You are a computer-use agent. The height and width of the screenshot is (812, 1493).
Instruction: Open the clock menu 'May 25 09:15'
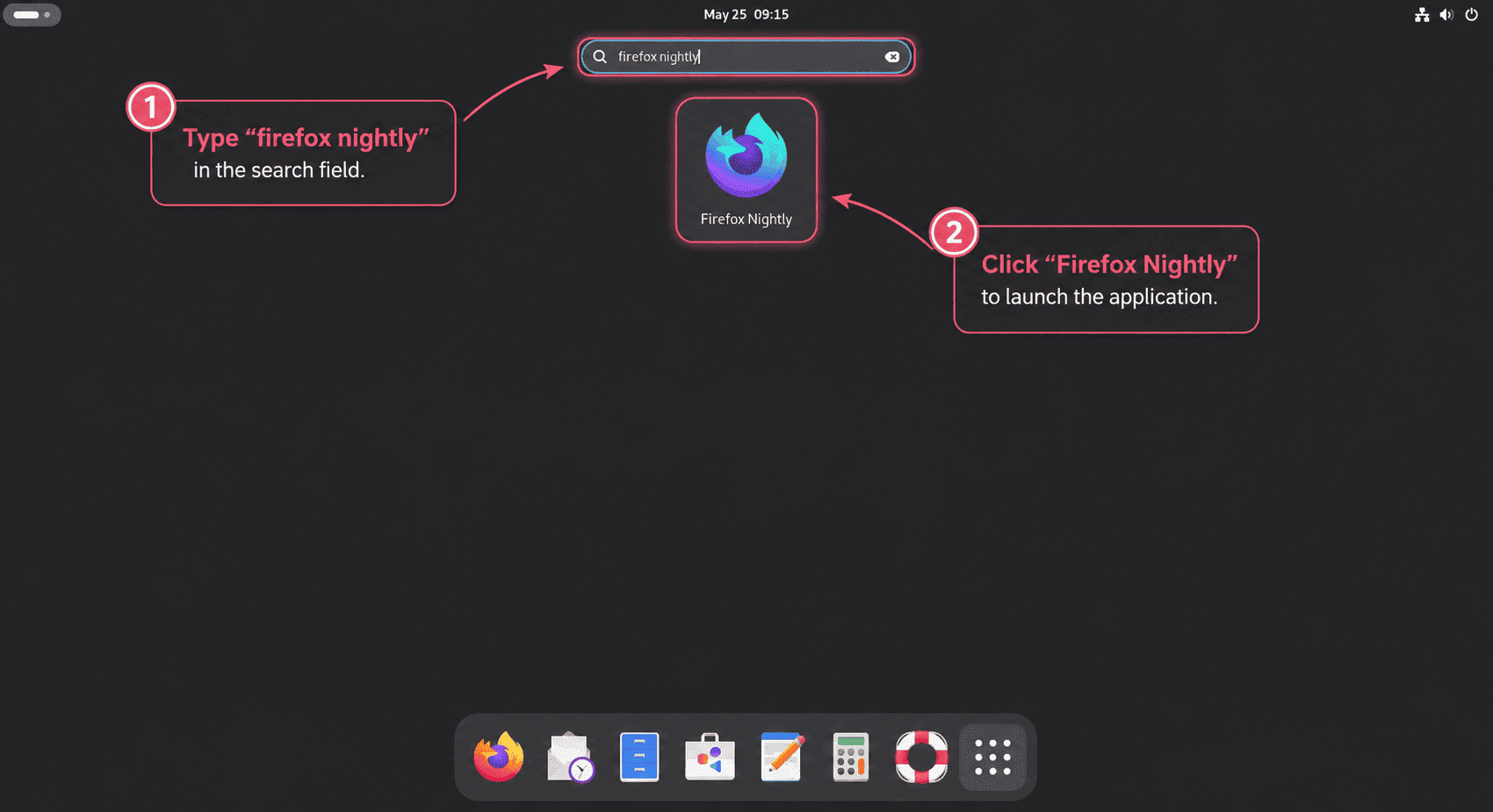(x=746, y=14)
